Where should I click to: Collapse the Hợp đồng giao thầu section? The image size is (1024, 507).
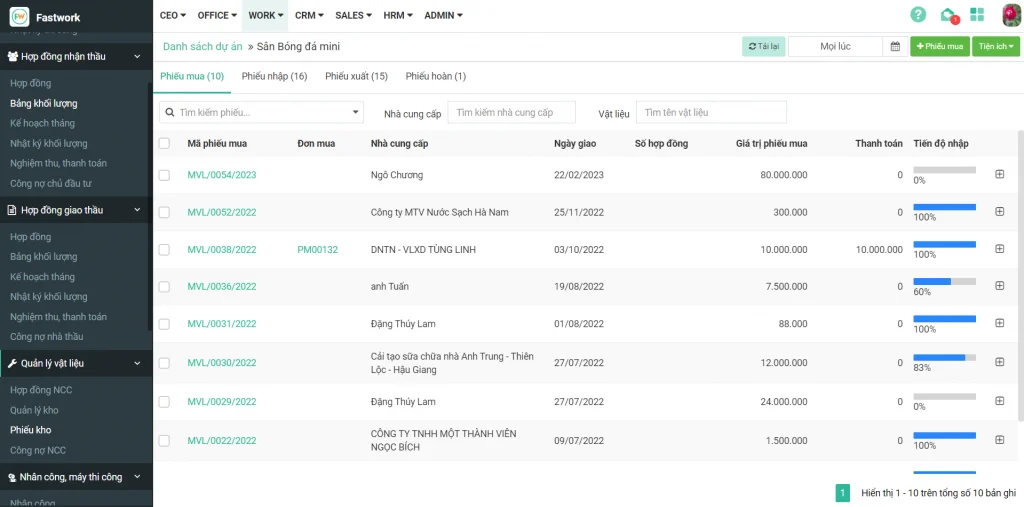point(138,210)
